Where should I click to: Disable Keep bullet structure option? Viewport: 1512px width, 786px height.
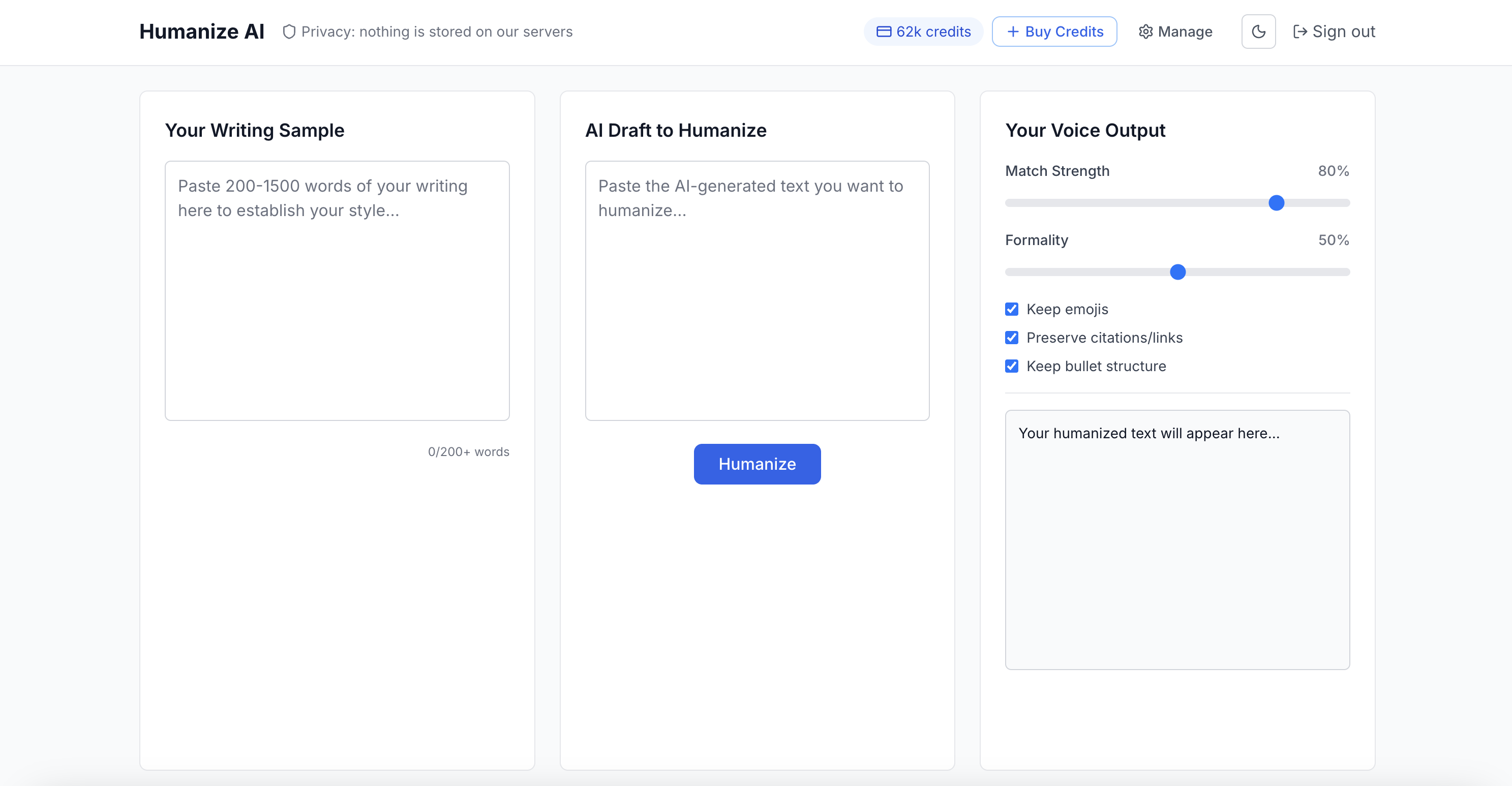pos(1011,366)
